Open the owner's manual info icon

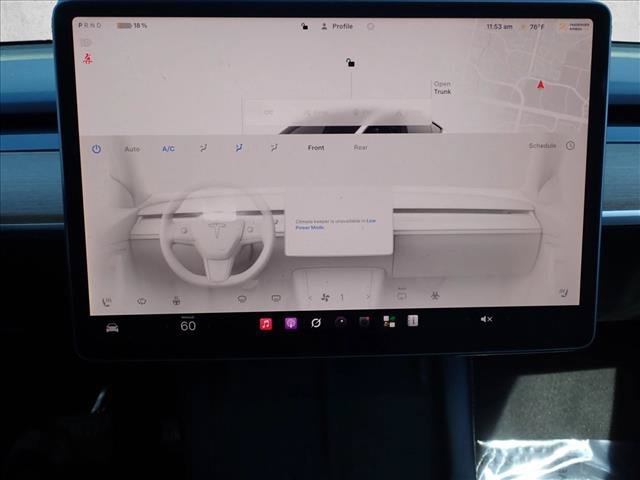click(413, 321)
